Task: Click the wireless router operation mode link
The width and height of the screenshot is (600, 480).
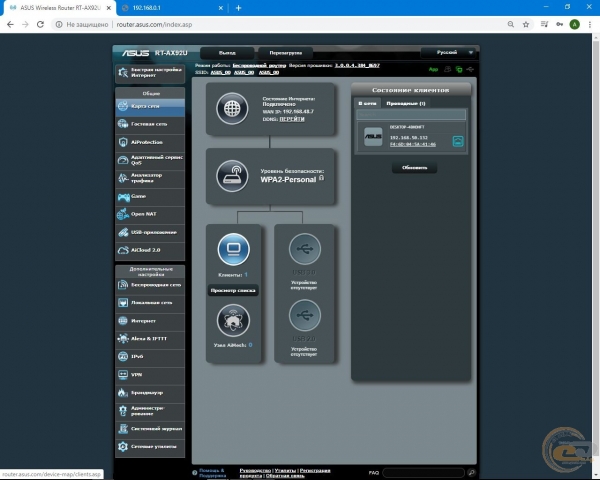Action: pos(259,65)
